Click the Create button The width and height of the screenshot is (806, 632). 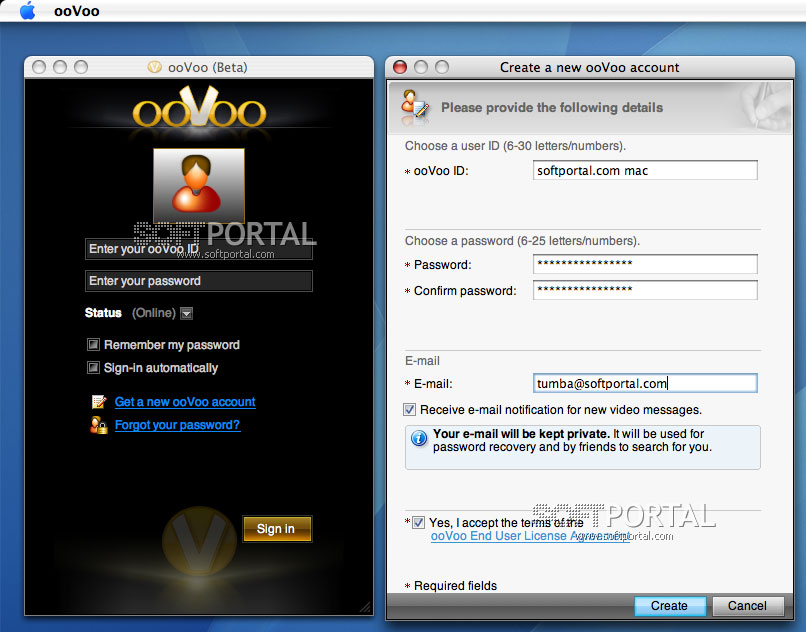[x=670, y=606]
